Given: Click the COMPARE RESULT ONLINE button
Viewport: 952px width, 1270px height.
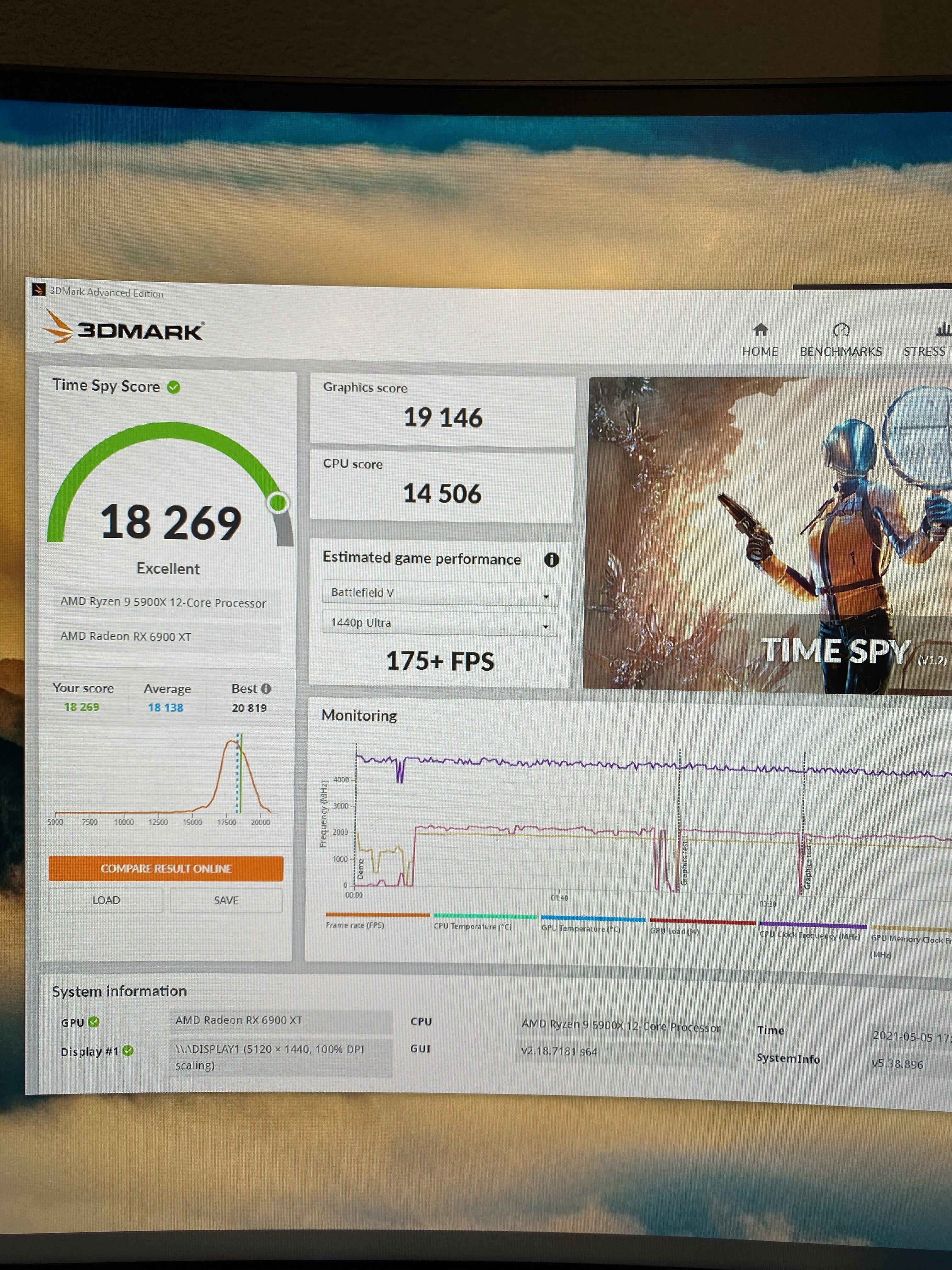Looking at the screenshot, I should (x=166, y=869).
